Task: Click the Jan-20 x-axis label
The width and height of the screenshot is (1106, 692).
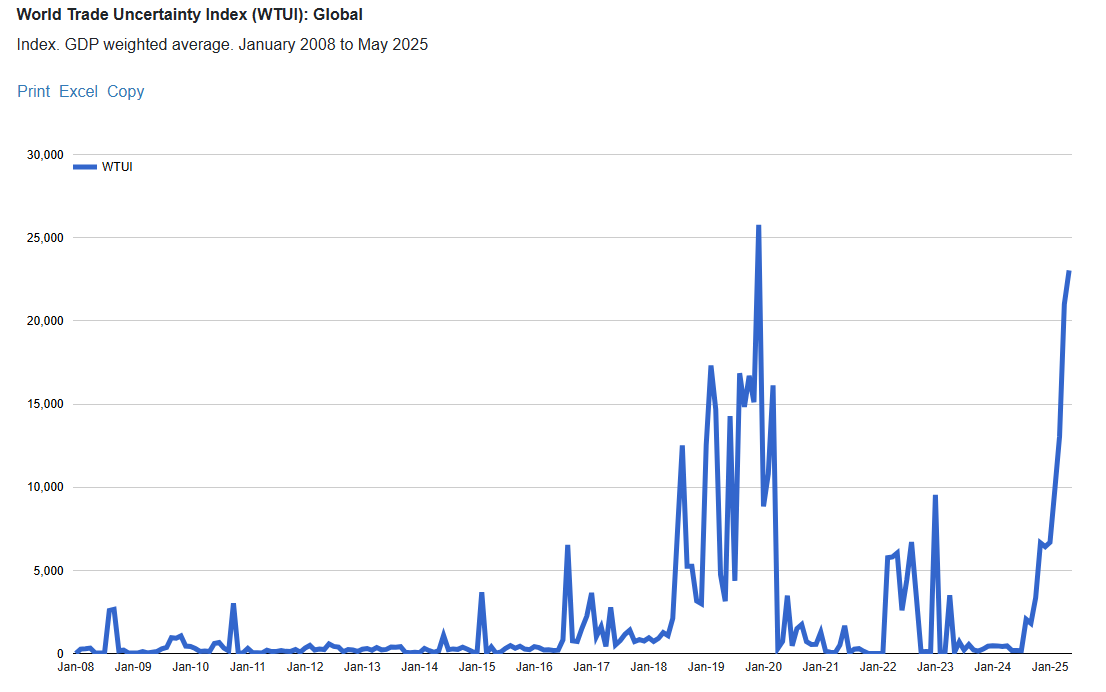Action: tap(763, 667)
